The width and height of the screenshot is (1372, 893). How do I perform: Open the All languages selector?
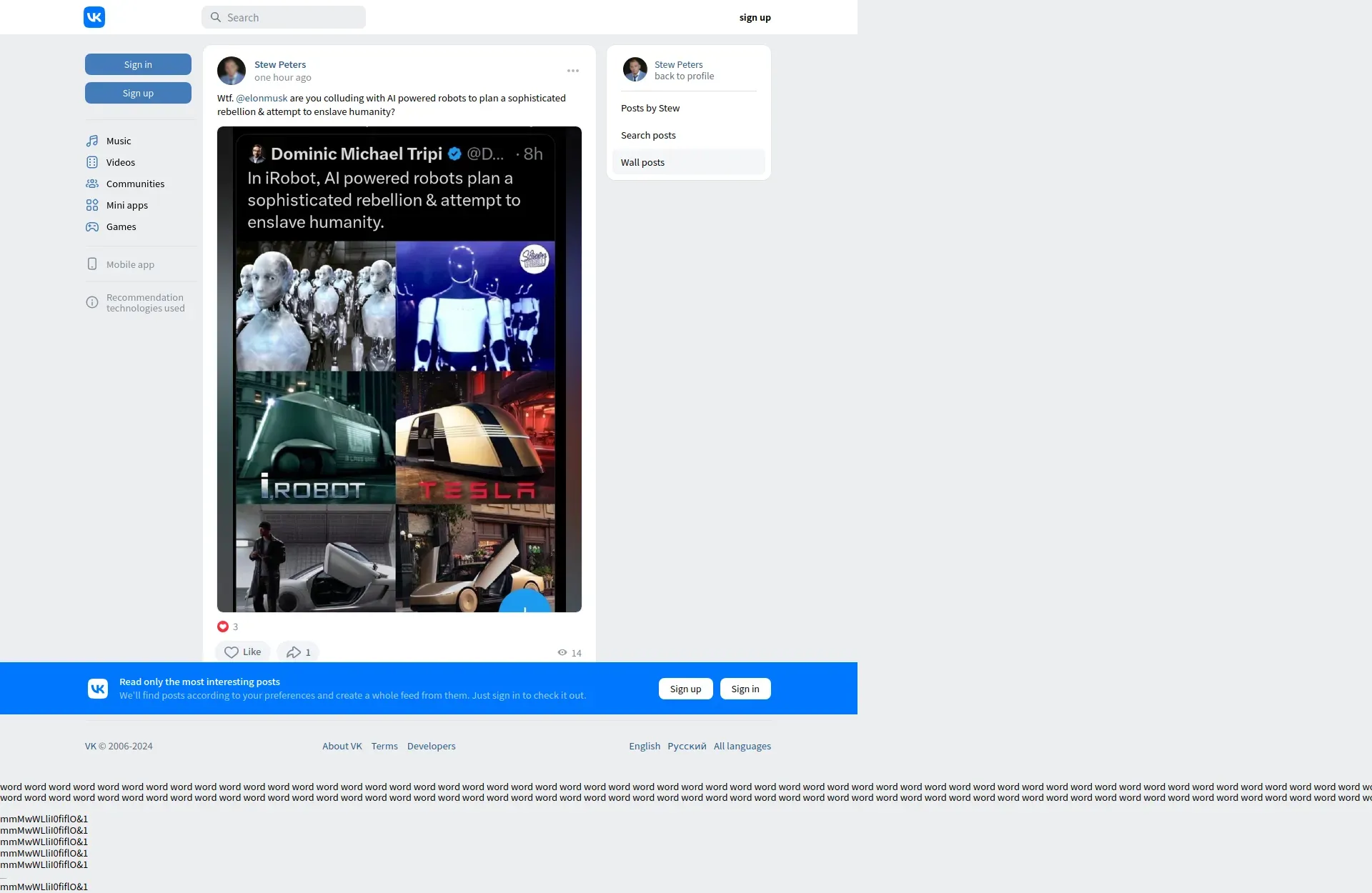(x=742, y=746)
